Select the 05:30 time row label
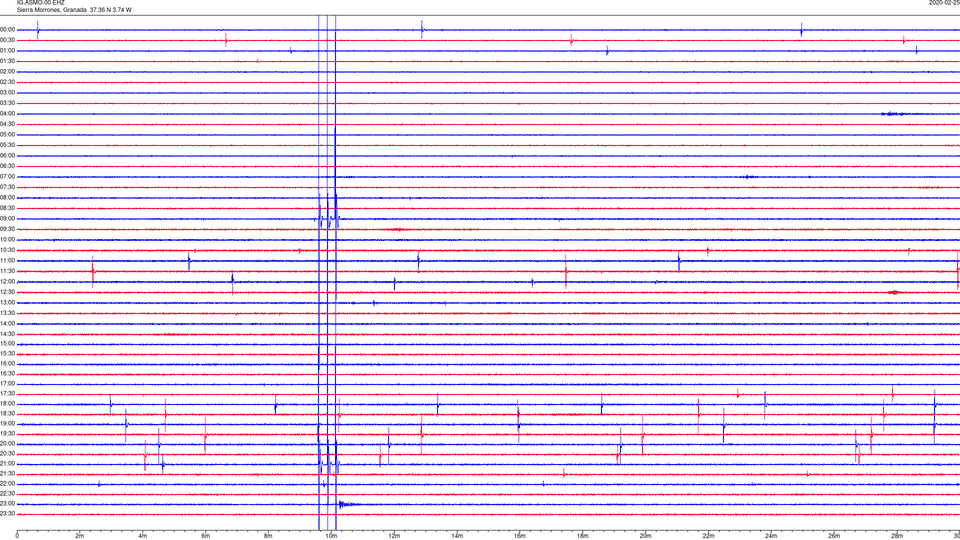960x540 pixels. tap(8, 145)
